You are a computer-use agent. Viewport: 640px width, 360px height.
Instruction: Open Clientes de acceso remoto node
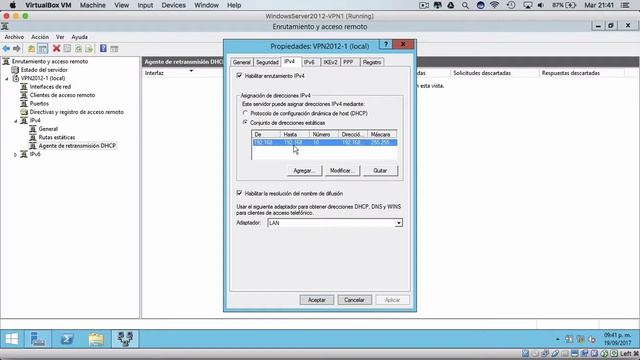pos(62,95)
